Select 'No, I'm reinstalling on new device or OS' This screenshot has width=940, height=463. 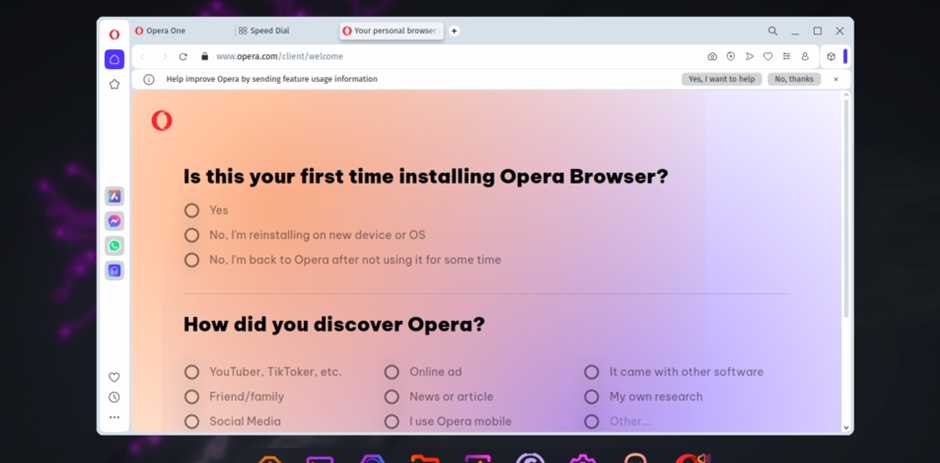pos(192,235)
